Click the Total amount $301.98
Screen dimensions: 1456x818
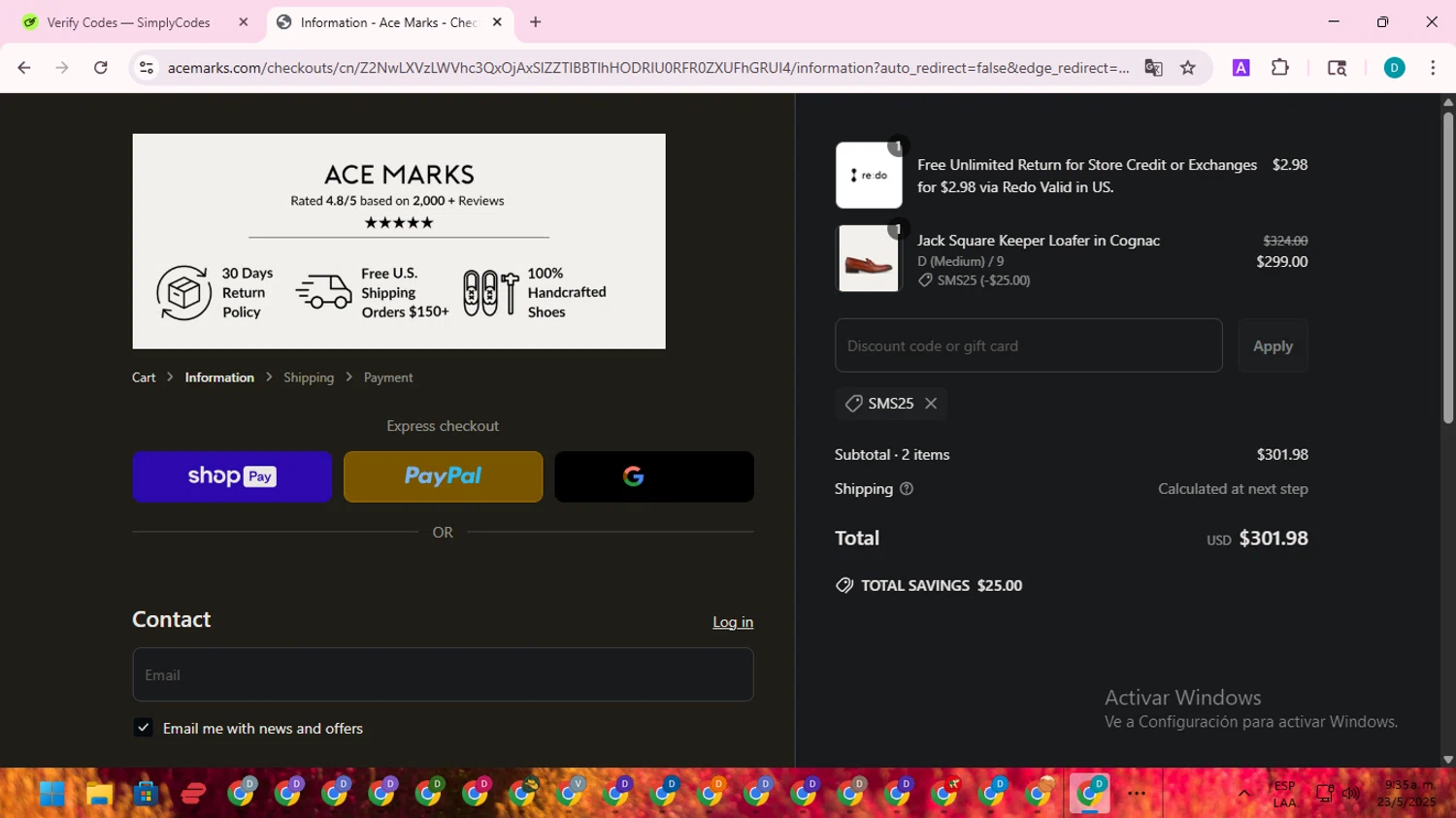(1274, 538)
